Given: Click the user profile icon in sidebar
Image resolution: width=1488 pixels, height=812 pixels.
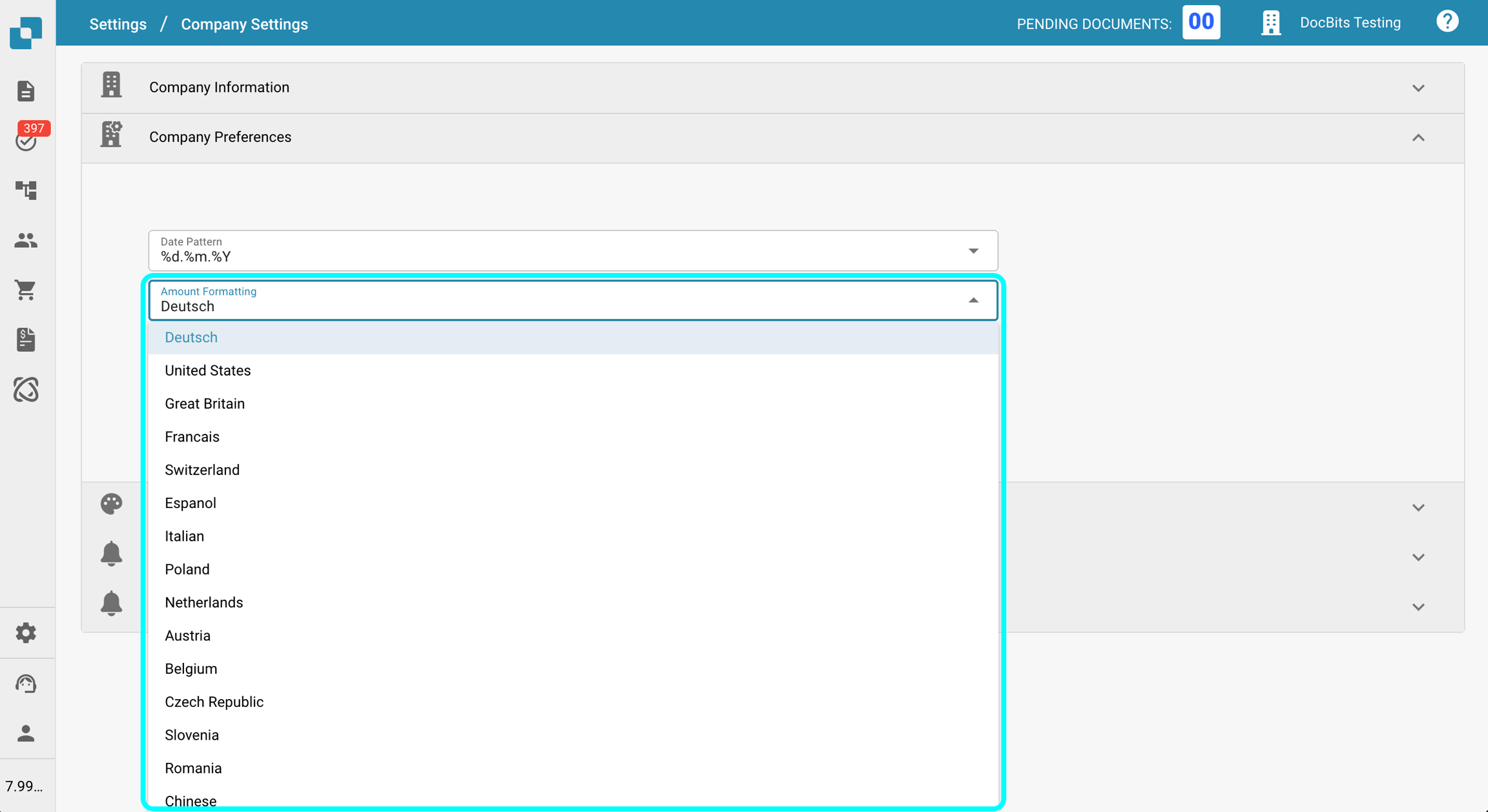Looking at the screenshot, I should pos(26,733).
